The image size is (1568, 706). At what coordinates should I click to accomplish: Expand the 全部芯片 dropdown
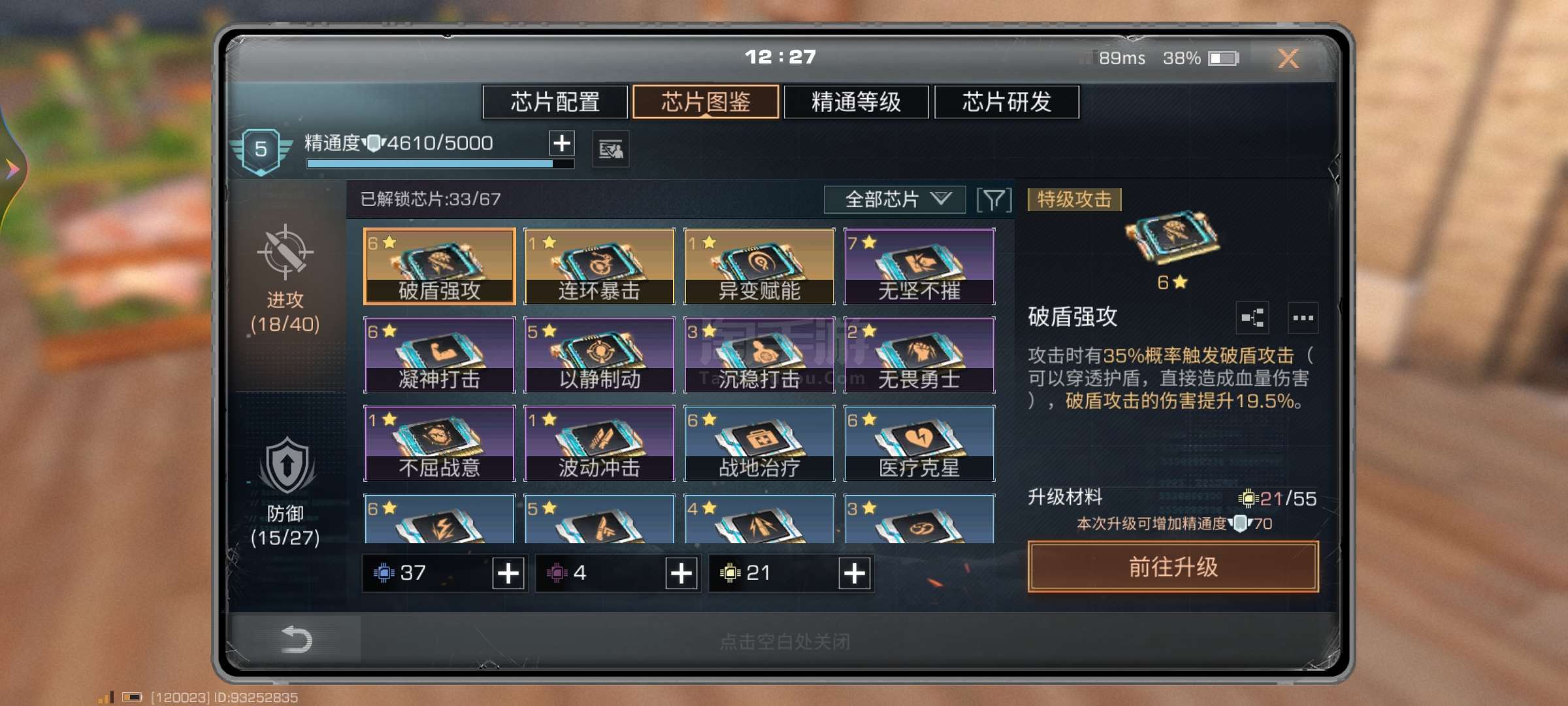pos(894,199)
